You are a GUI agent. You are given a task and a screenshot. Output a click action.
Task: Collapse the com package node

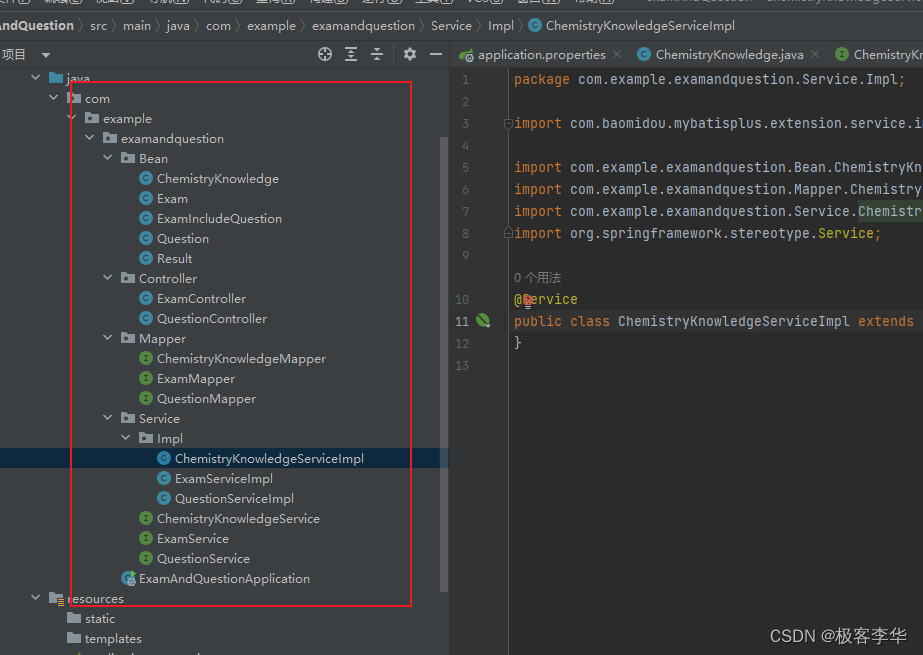[54, 97]
